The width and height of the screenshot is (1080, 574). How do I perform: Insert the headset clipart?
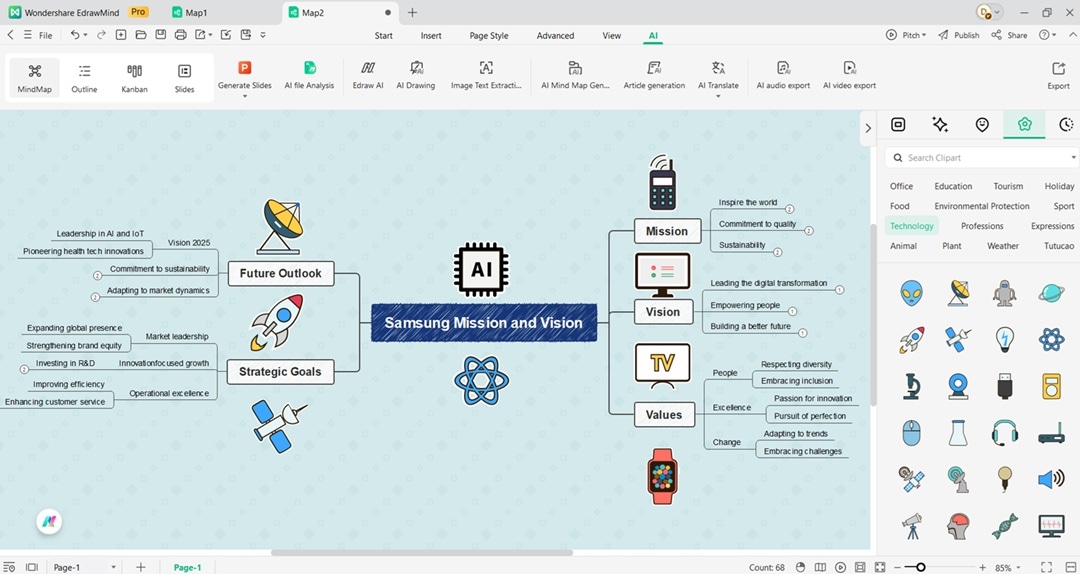(1005, 433)
